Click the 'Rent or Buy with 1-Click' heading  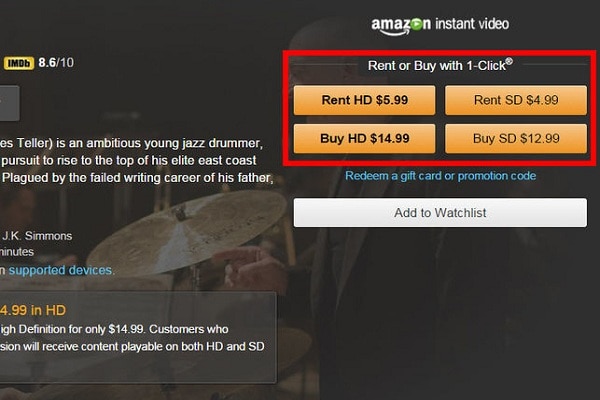[440, 65]
